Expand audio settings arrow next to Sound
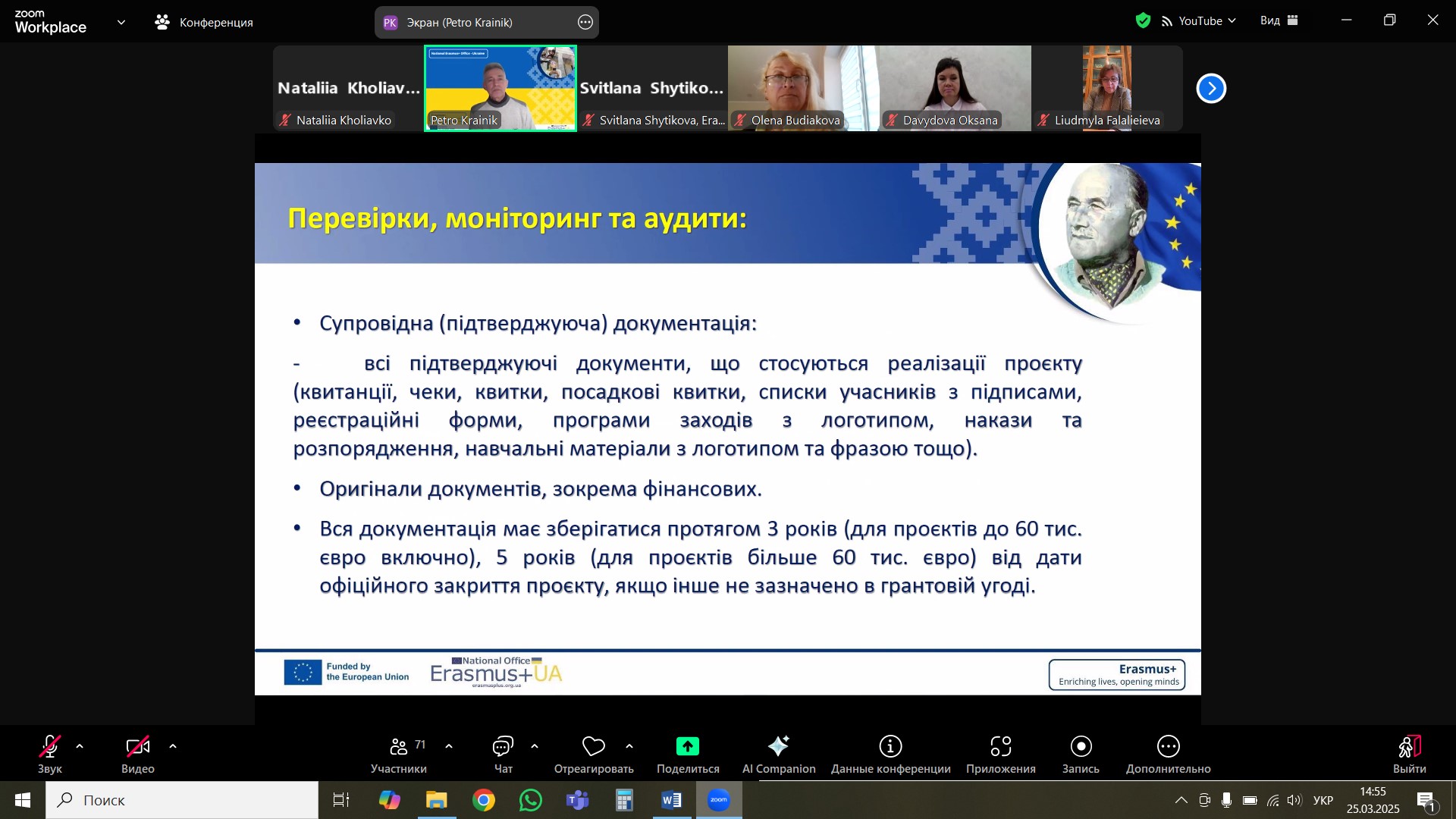The height and width of the screenshot is (819, 1456). [x=80, y=747]
